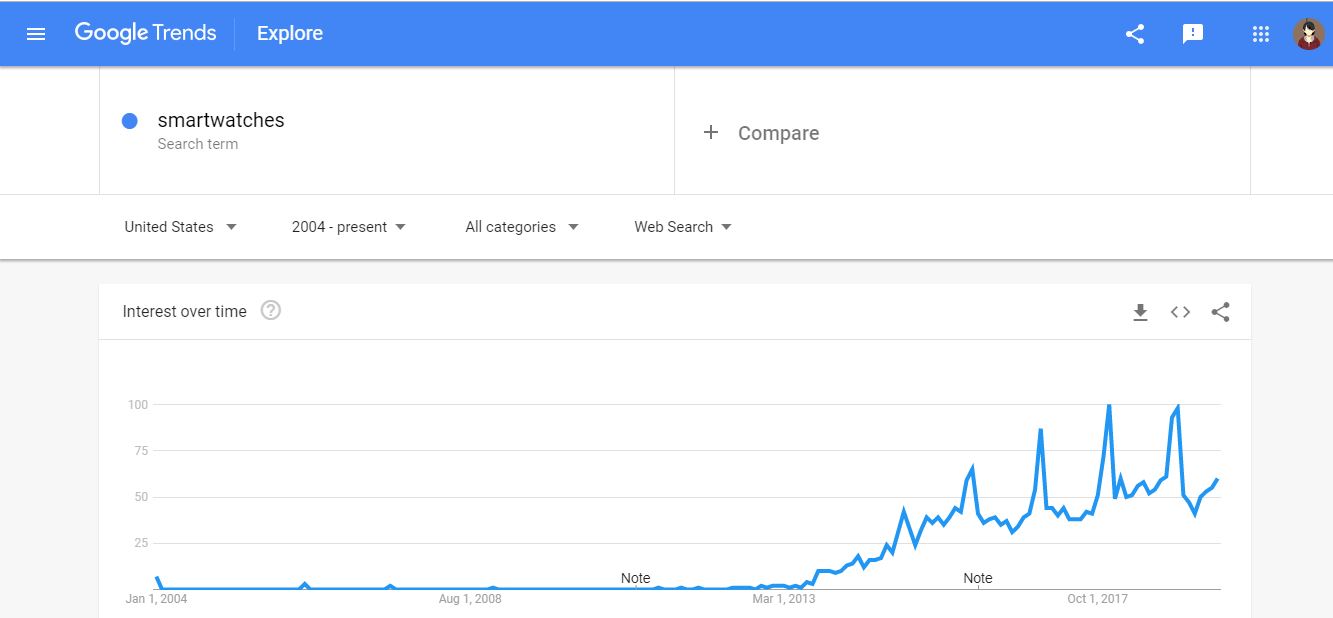Open the Google apps grid

tap(1260, 34)
